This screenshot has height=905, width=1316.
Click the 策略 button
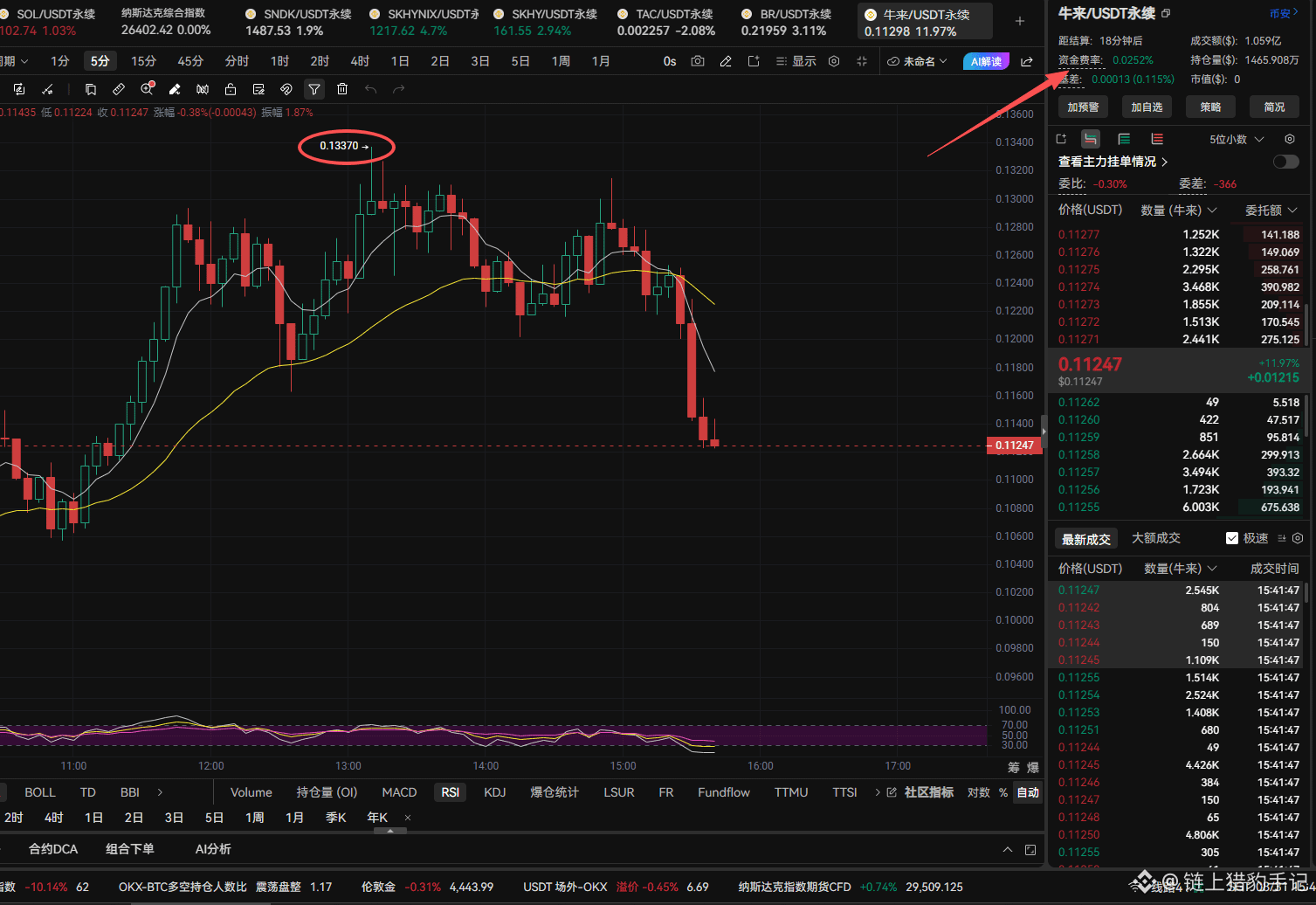pos(1210,107)
